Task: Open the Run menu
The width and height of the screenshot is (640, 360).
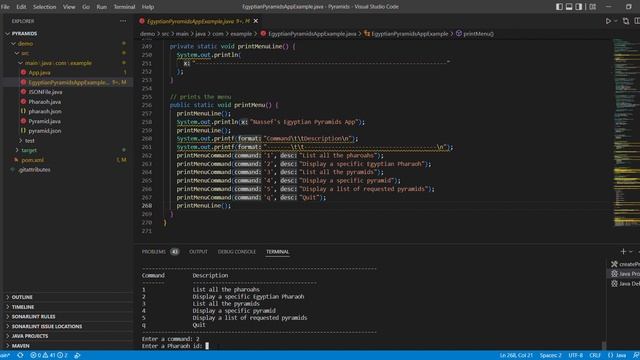Action: (101, 7)
